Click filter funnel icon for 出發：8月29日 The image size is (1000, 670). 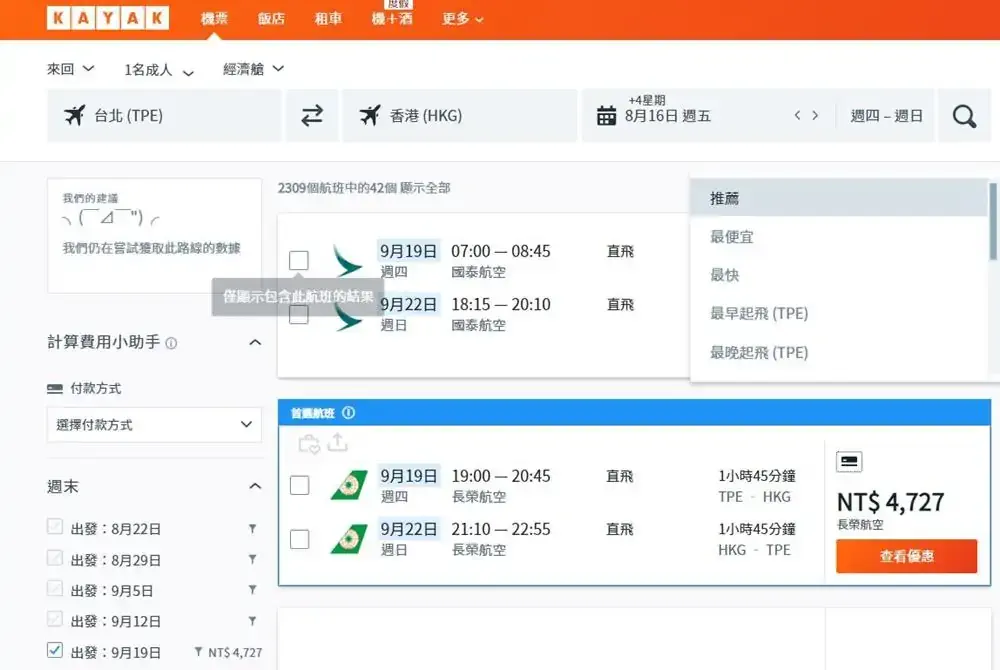pyautogui.click(x=253, y=559)
